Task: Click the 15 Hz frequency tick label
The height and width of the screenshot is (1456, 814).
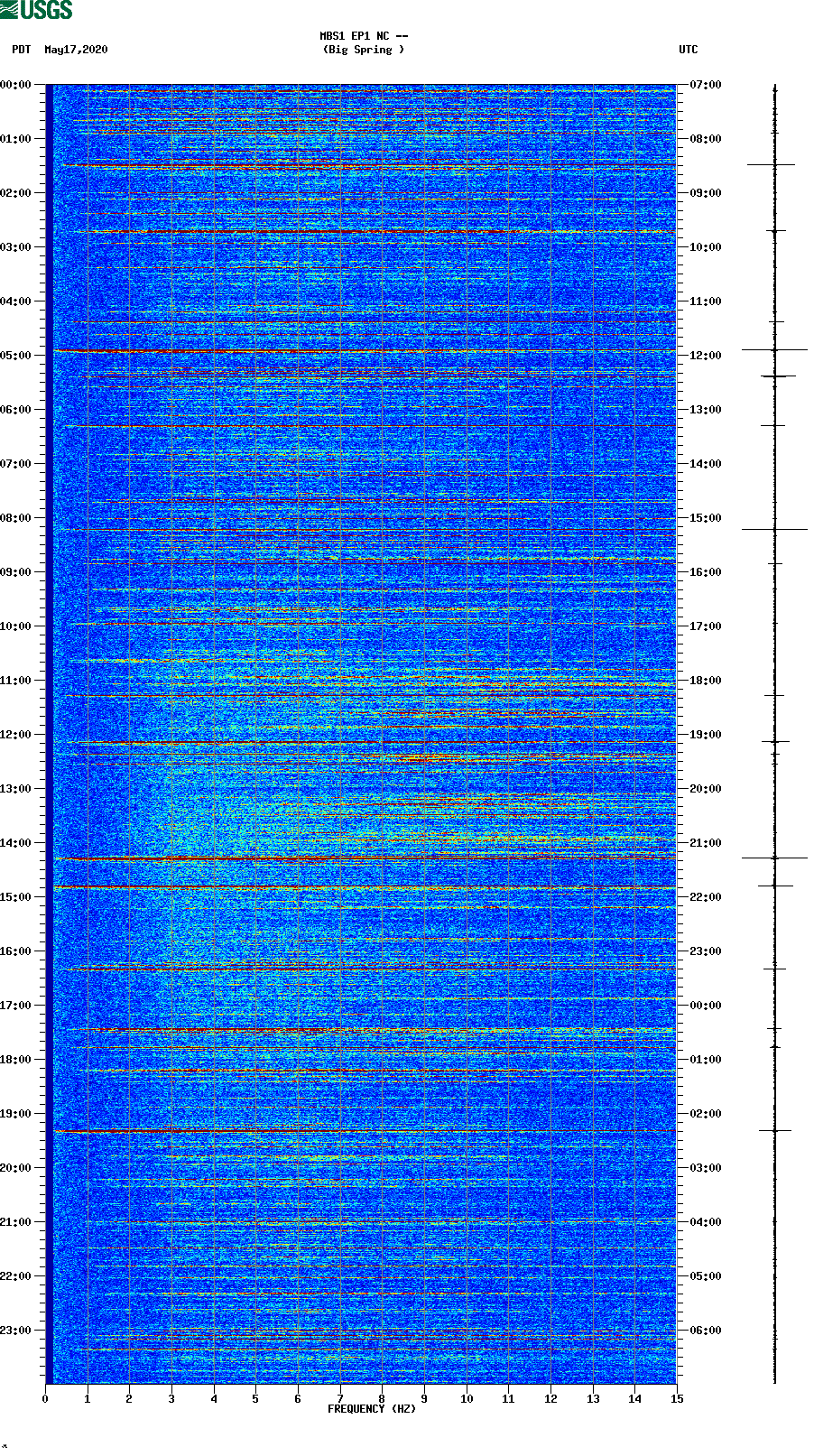Action: 677,1399
